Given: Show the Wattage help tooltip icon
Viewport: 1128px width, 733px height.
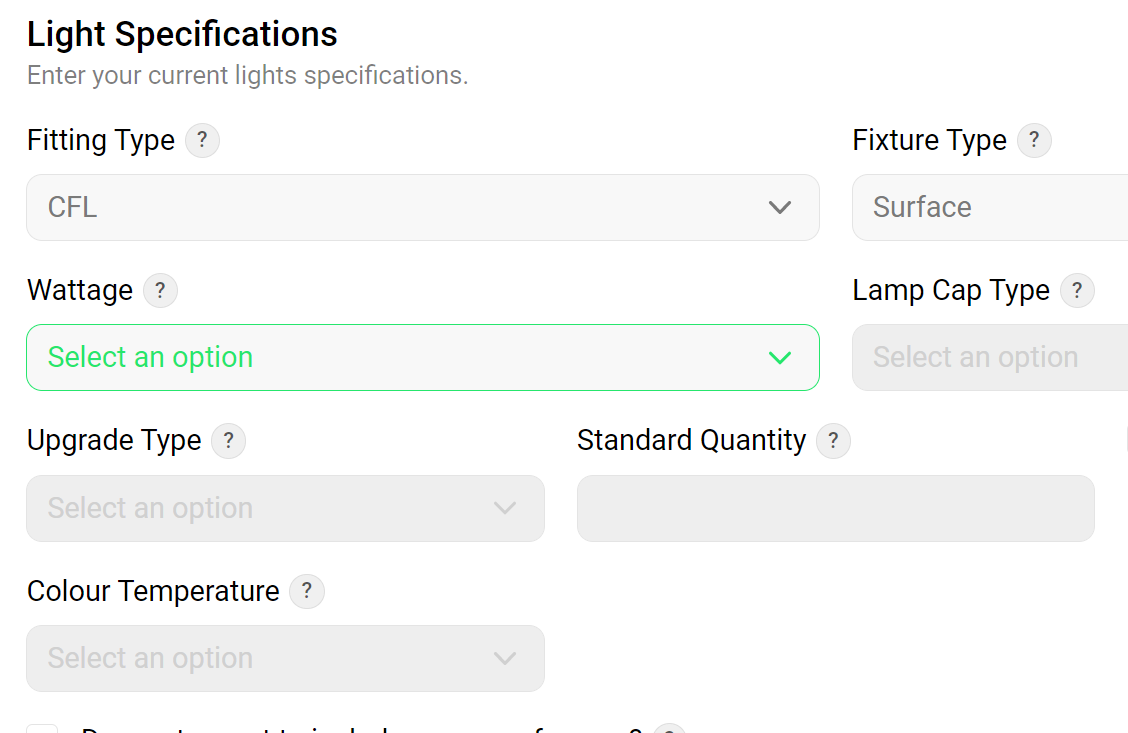Looking at the screenshot, I should 160,291.
